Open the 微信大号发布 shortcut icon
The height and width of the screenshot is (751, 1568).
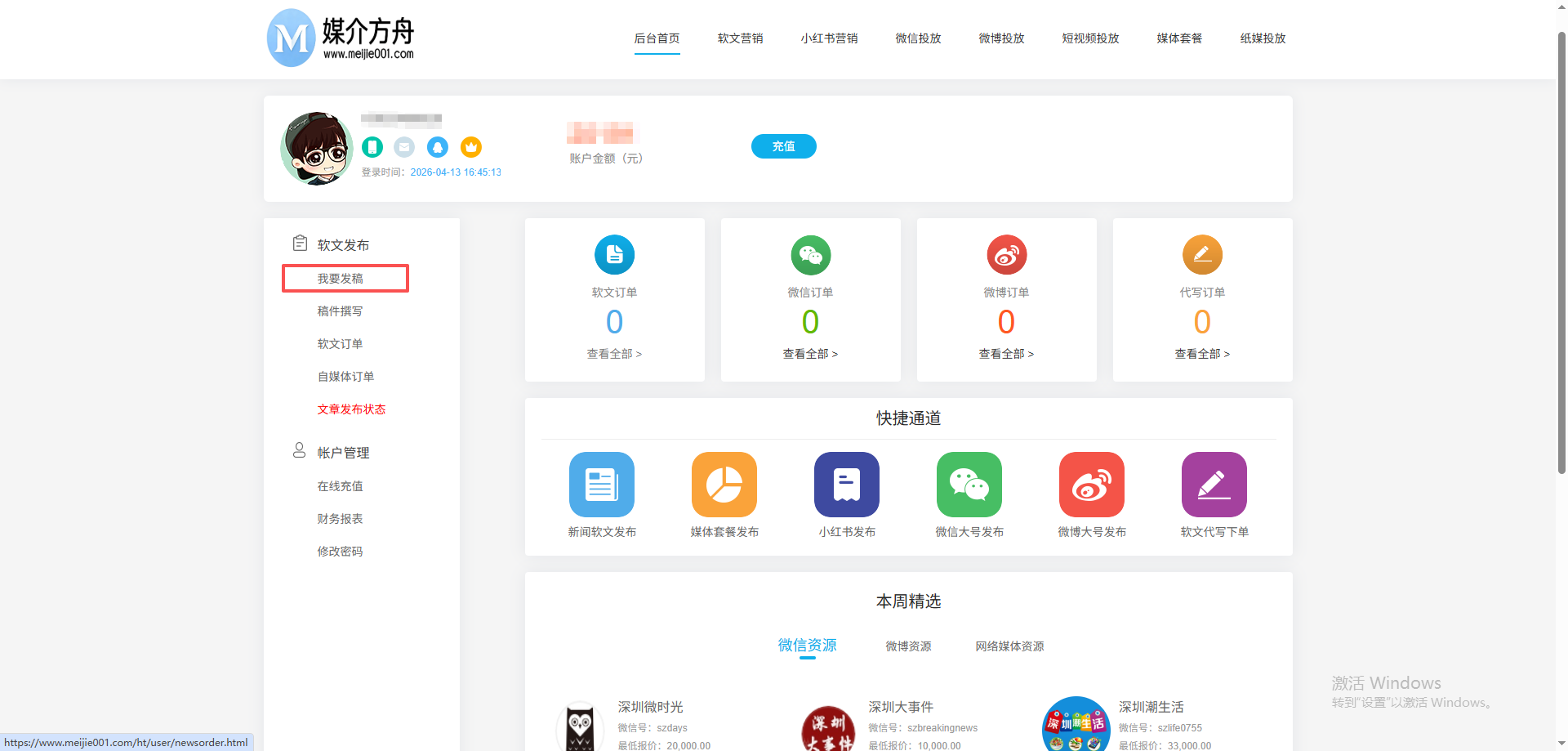969,485
